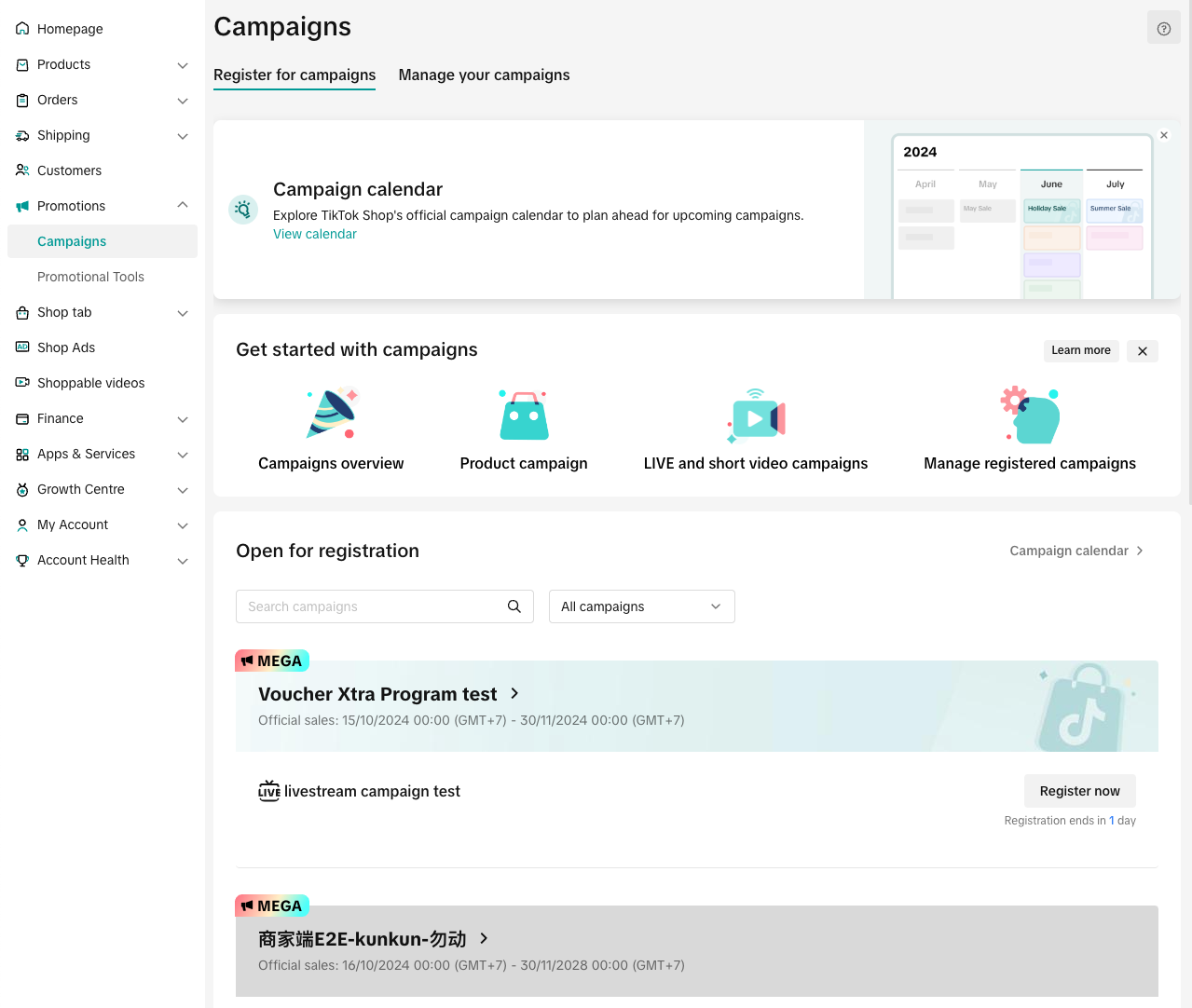Click the help question mark icon
The image size is (1192, 1008).
coord(1163,29)
